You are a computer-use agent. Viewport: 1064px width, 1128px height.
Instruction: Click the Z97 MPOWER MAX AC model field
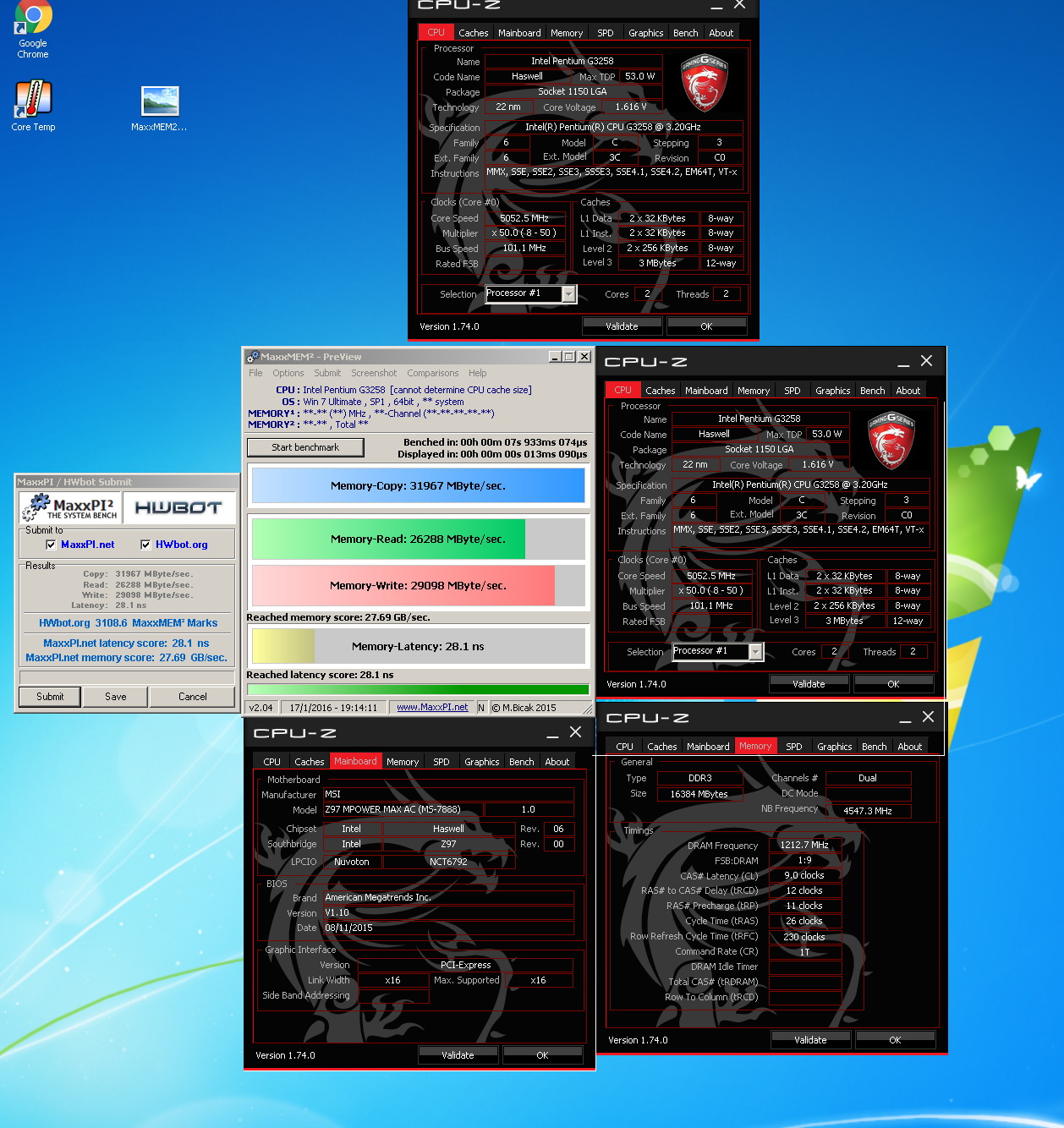(x=403, y=809)
